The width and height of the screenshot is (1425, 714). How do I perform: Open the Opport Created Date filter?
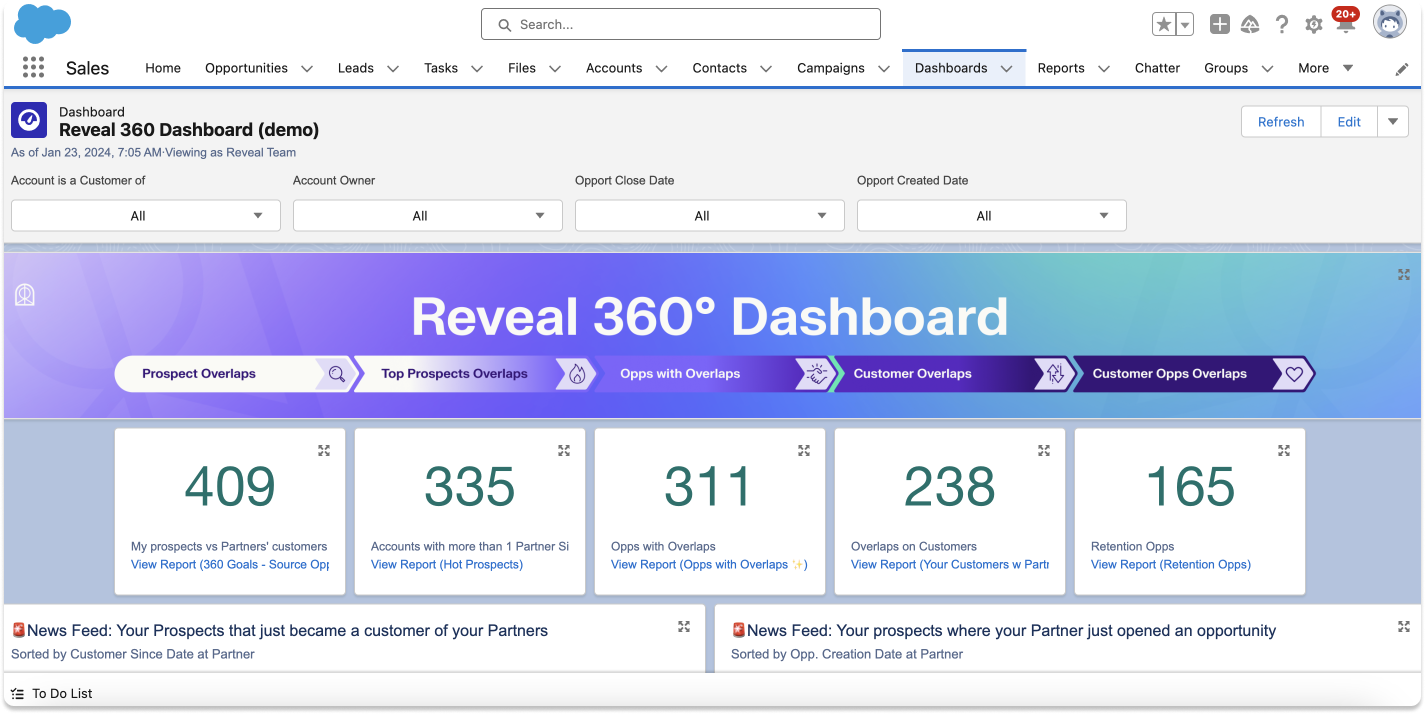pos(992,216)
